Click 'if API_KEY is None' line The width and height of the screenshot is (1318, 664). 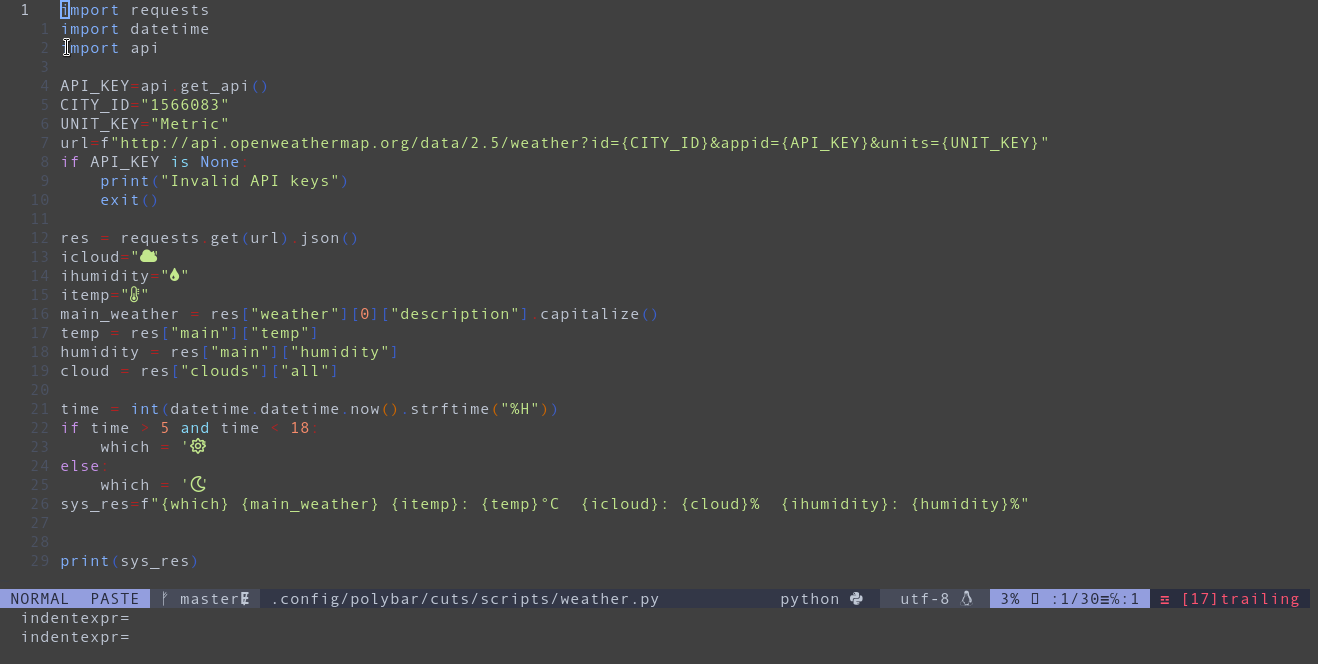pyautogui.click(x=155, y=162)
